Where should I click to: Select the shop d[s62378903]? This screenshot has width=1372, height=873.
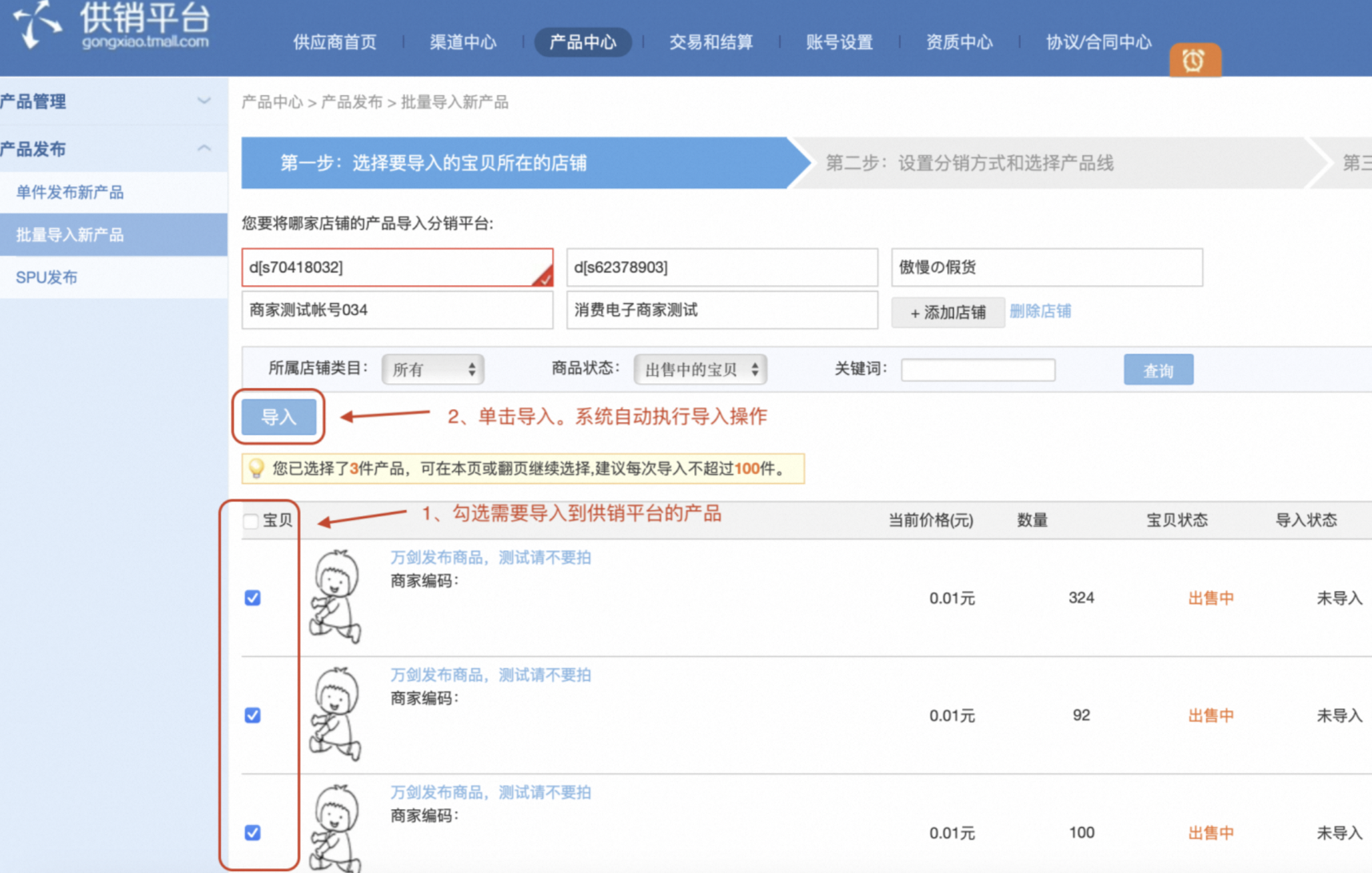[x=722, y=268]
